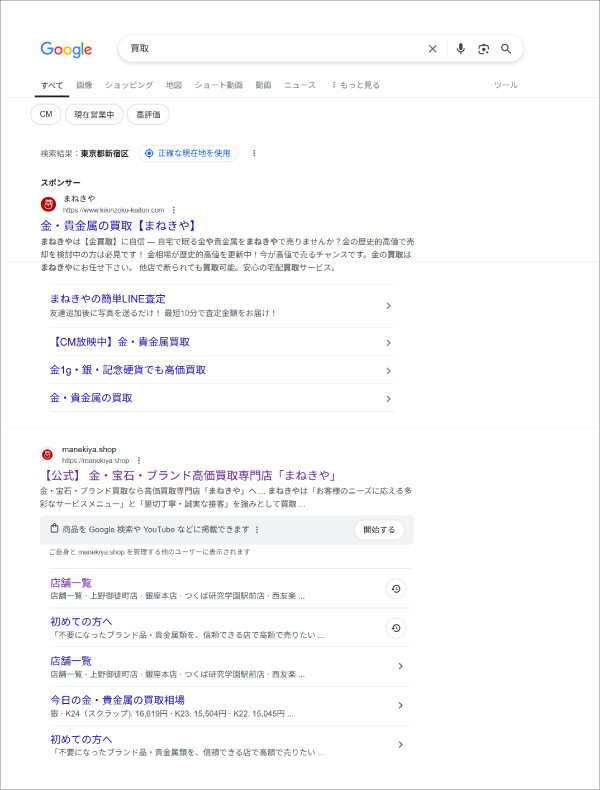Toggle the CM filter chip

[x=46, y=114]
